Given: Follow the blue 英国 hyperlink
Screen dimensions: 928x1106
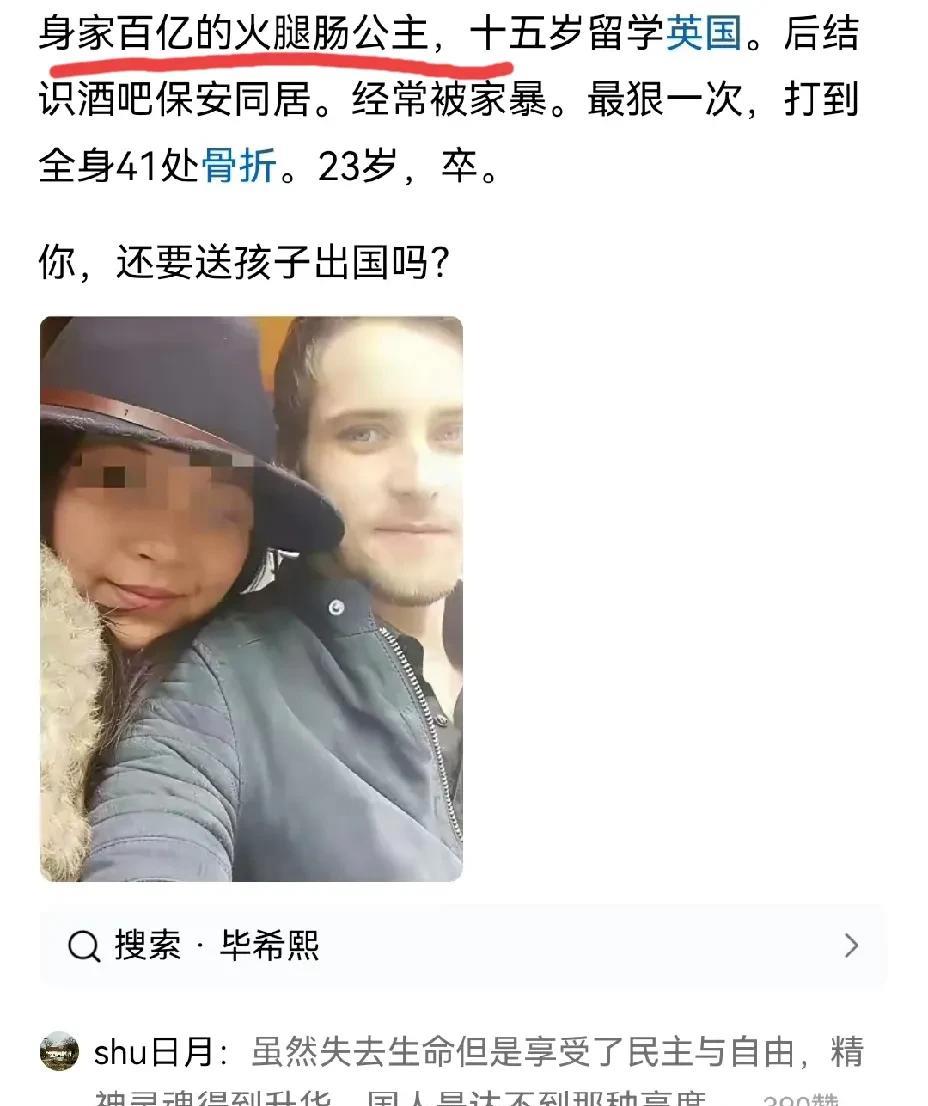Looking at the screenshot, I should (703, 32).
